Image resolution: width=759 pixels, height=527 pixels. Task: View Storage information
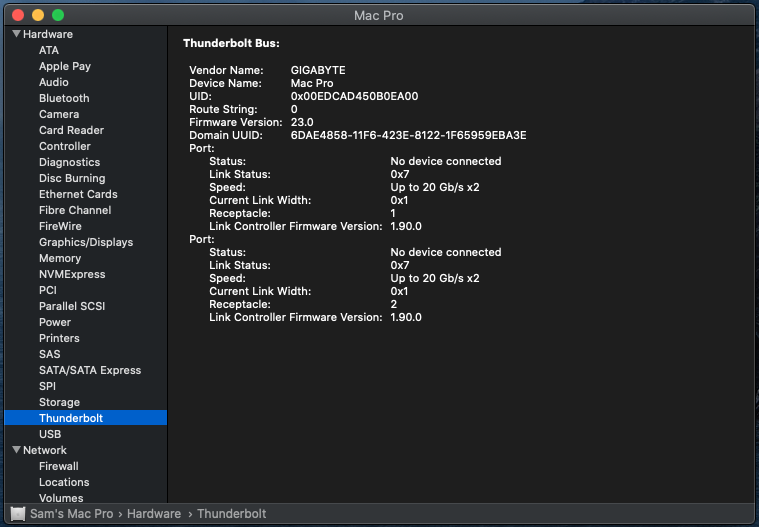(59, 402)
